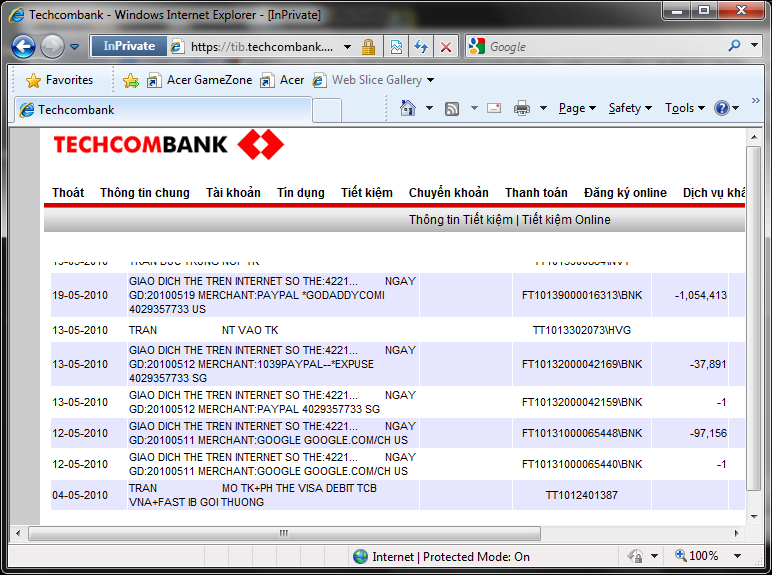
Task: Go back with the browser Back arrow
Action: [23, 47]
